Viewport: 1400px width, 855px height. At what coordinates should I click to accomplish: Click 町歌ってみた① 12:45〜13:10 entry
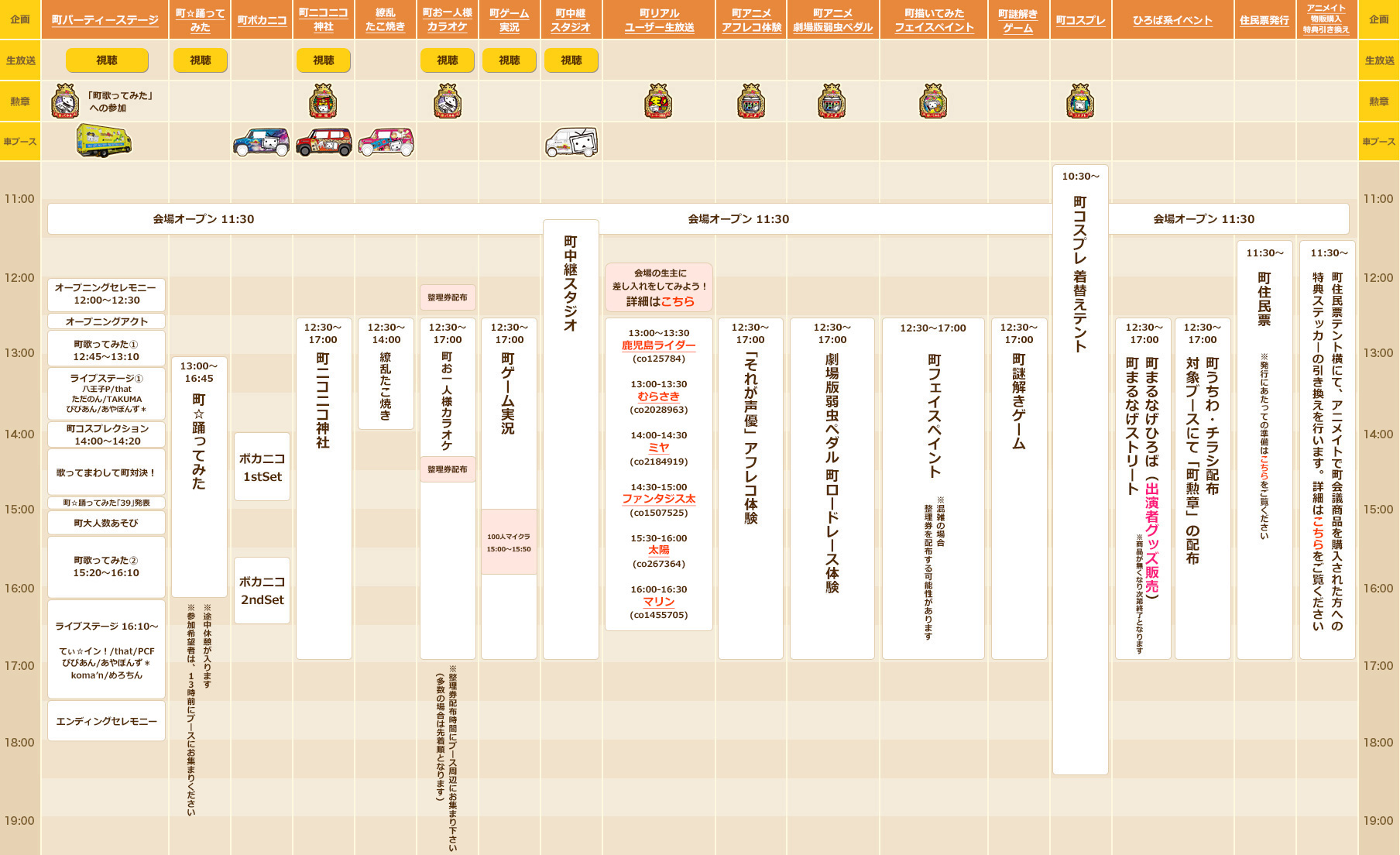tap(107, 350)
